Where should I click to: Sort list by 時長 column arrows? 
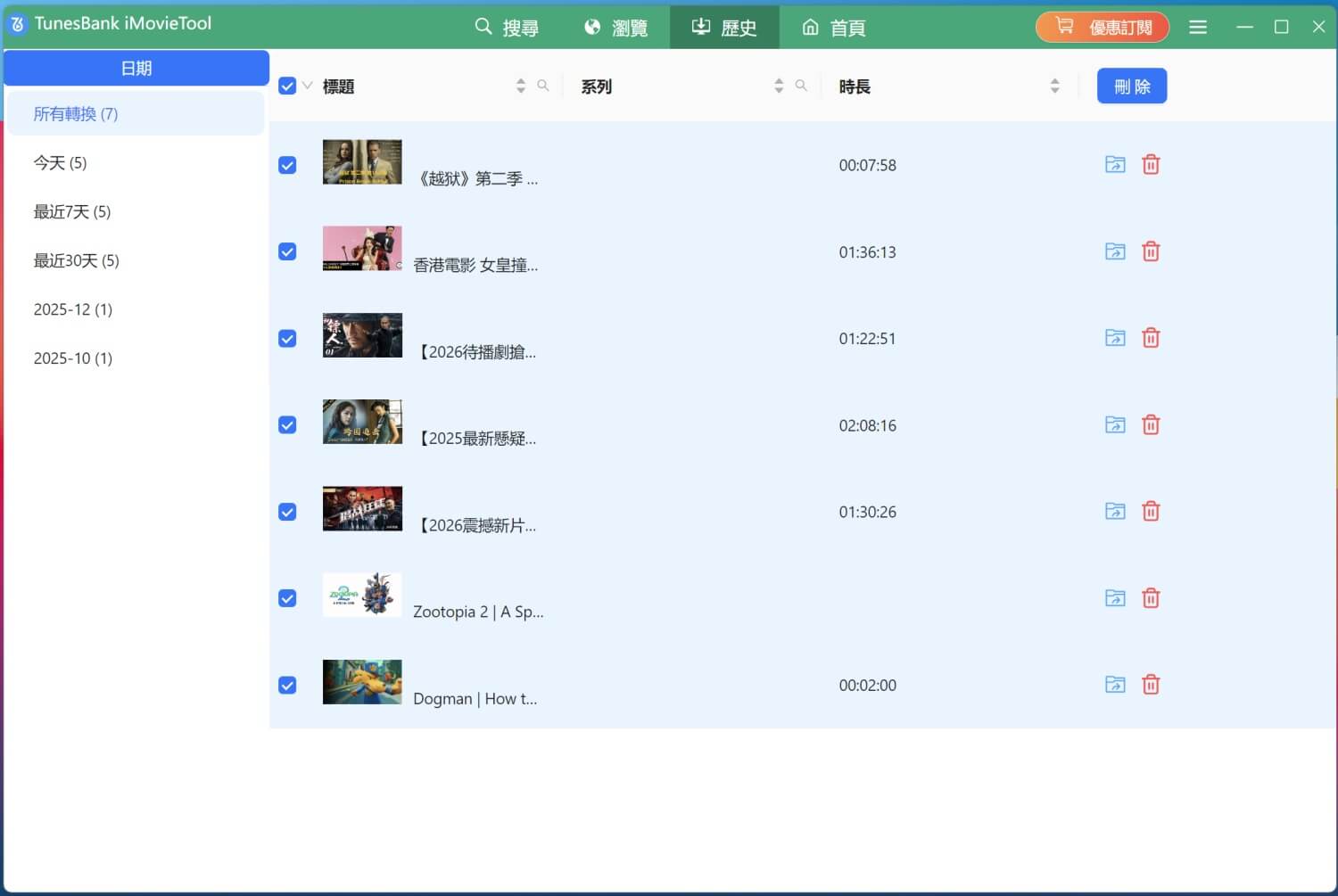tap(1054, 86)
